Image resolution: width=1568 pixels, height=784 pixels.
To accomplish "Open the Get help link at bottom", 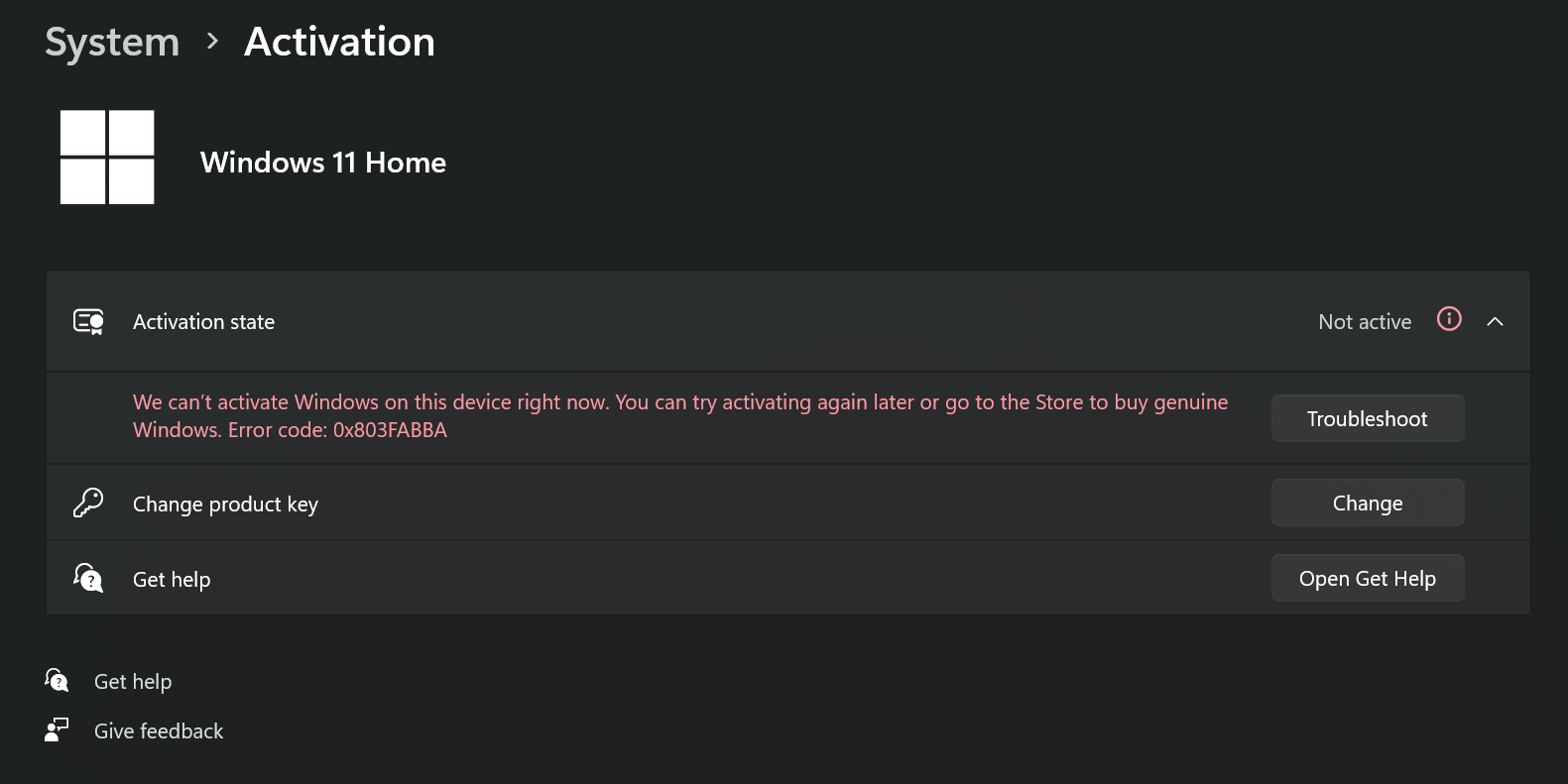I will tap(133, 682).
